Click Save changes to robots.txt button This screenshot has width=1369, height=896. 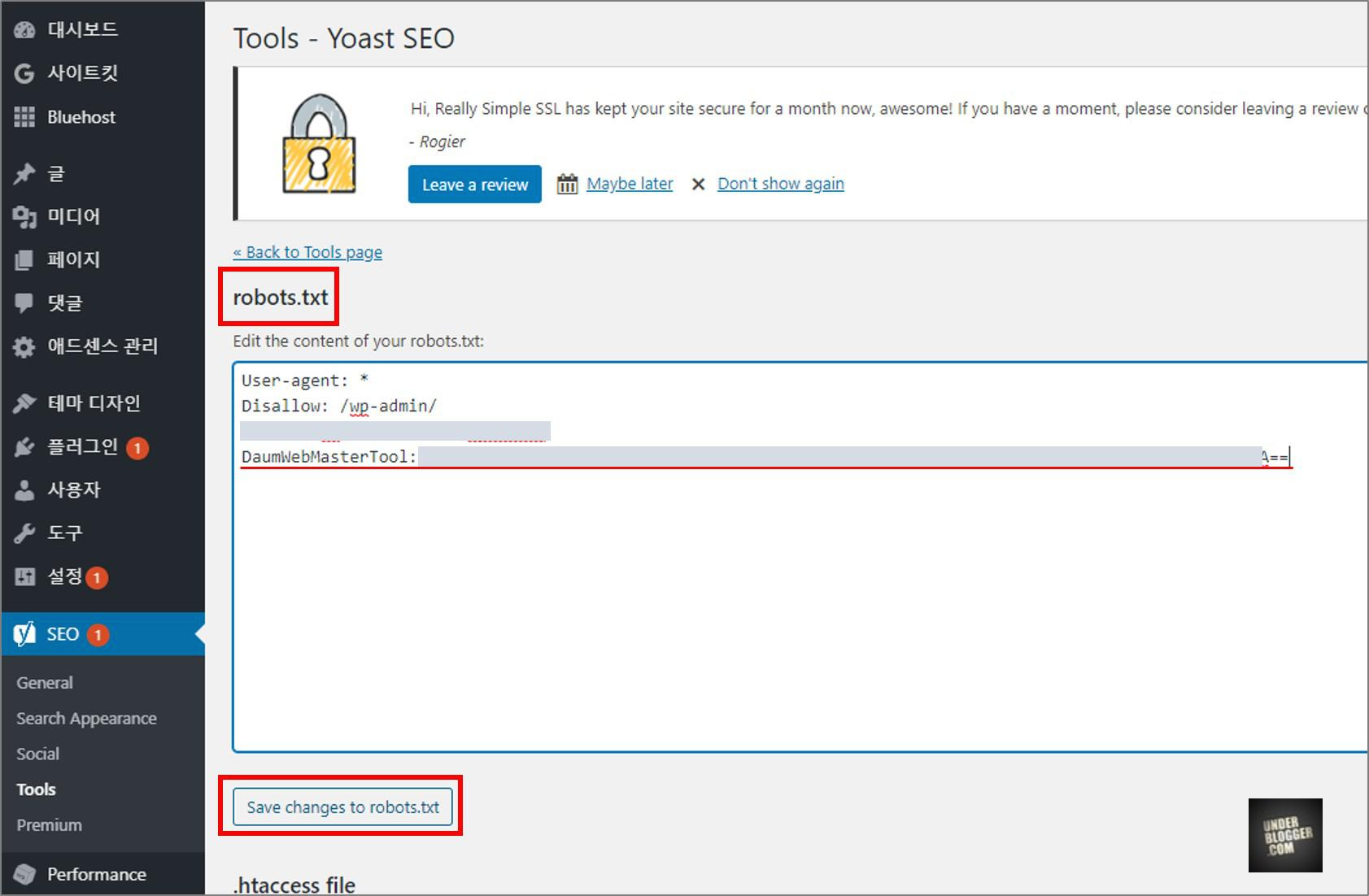pyautogui.click(x=342, y=807)
